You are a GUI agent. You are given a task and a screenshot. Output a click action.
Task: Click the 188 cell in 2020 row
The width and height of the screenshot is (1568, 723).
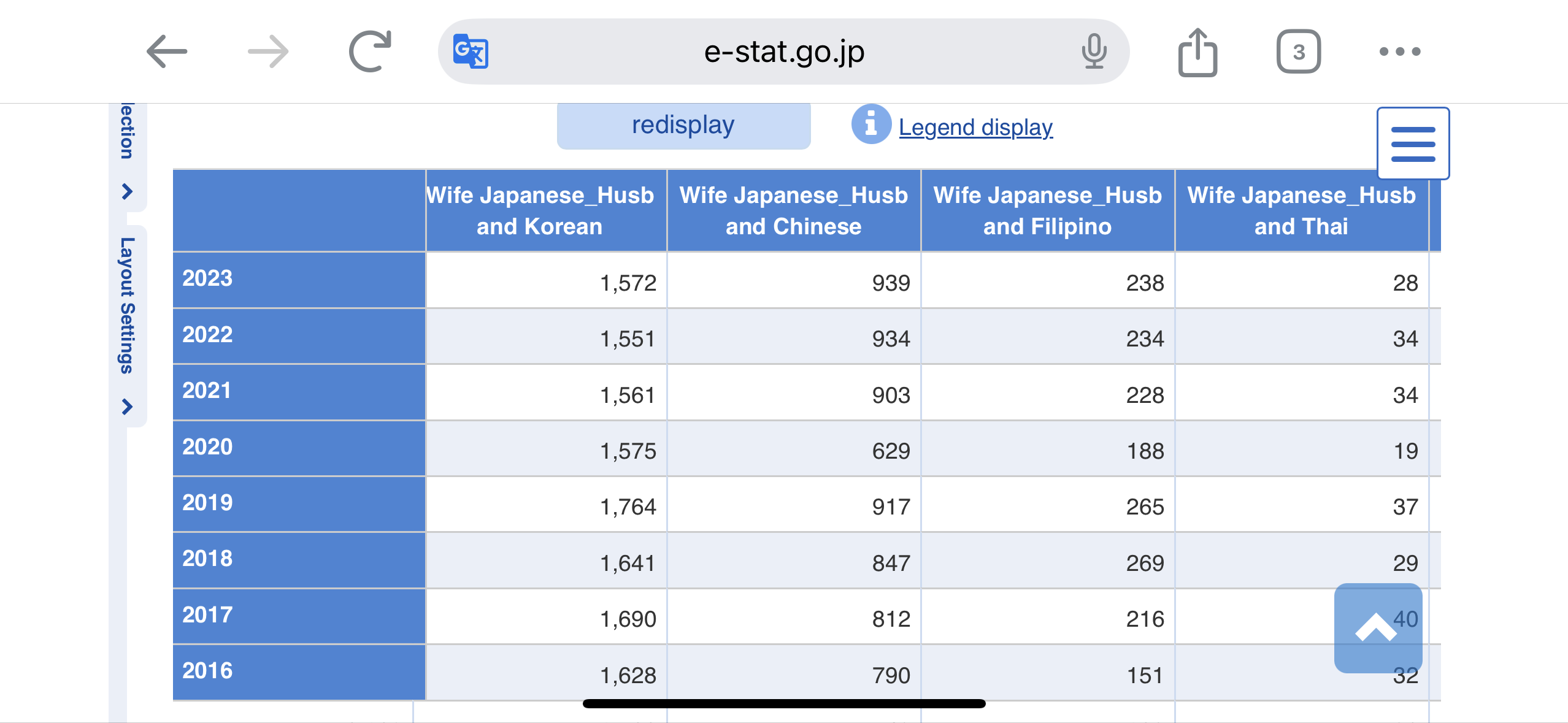pos(1047,449)
